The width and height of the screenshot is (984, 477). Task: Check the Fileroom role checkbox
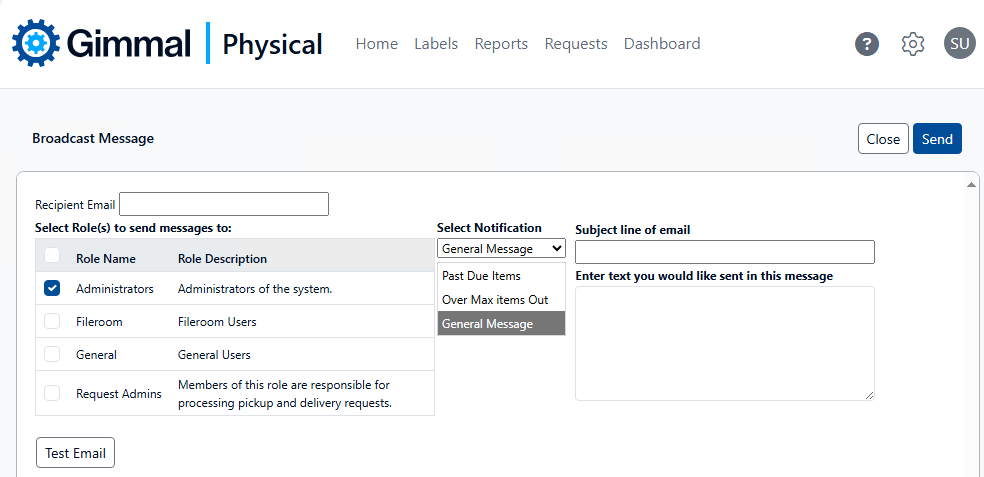pos(52,321)
